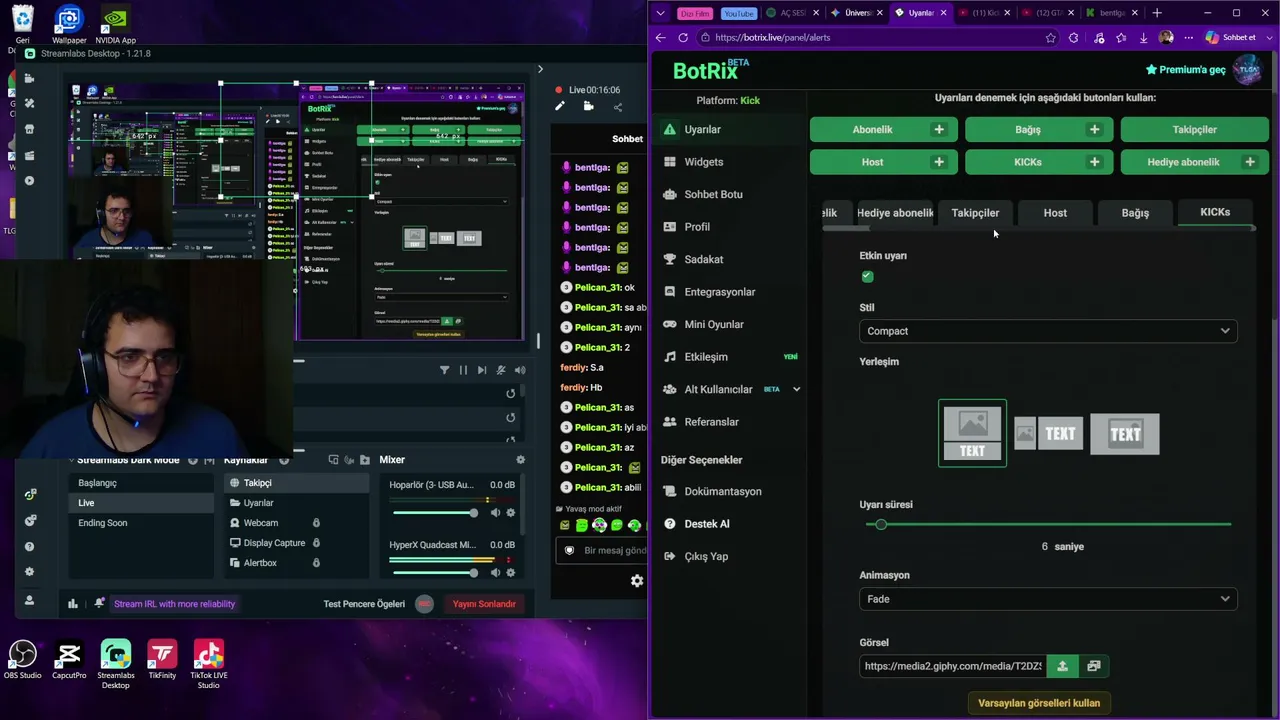
Task: Click the upload image icon beside Görsel field
Action: (x=1062, y=666)
